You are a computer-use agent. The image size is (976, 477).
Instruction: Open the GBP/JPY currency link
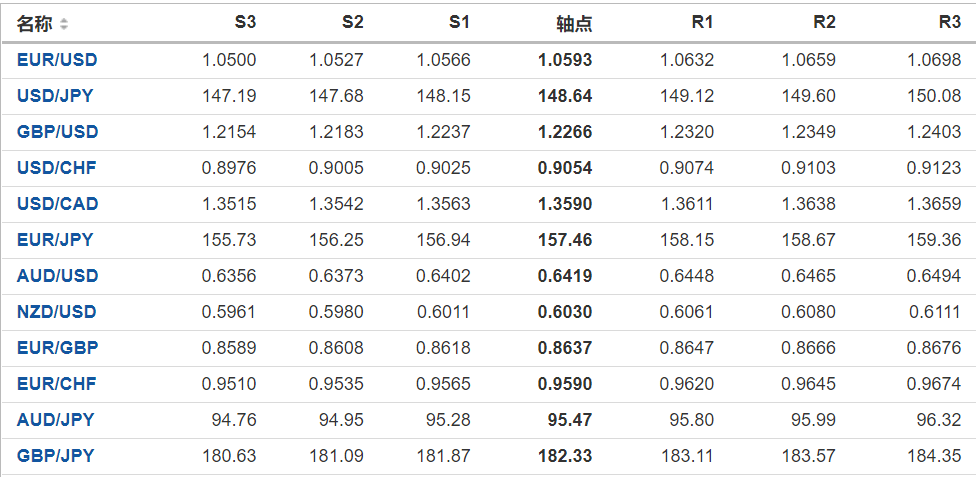(55, 456)
